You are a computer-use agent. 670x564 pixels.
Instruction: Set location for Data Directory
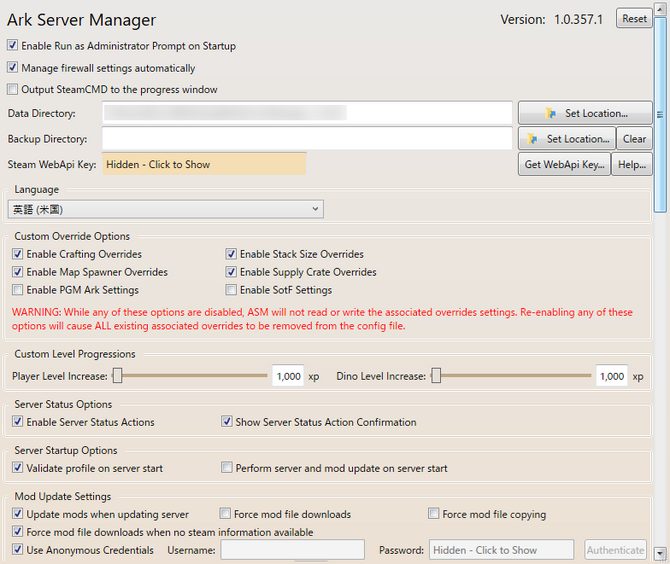[x=585, y=113]
